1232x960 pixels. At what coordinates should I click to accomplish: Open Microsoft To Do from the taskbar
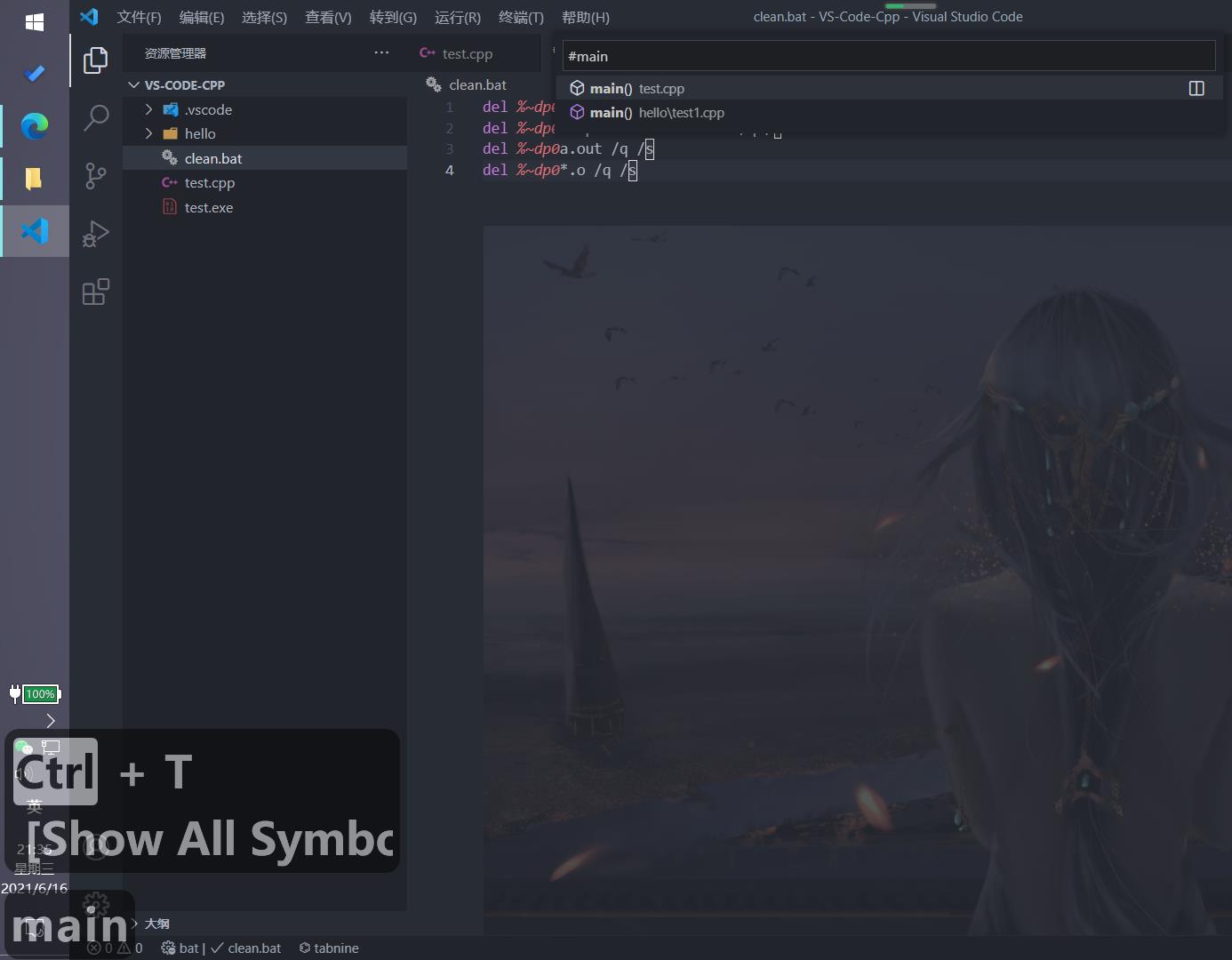pos(35,74)
